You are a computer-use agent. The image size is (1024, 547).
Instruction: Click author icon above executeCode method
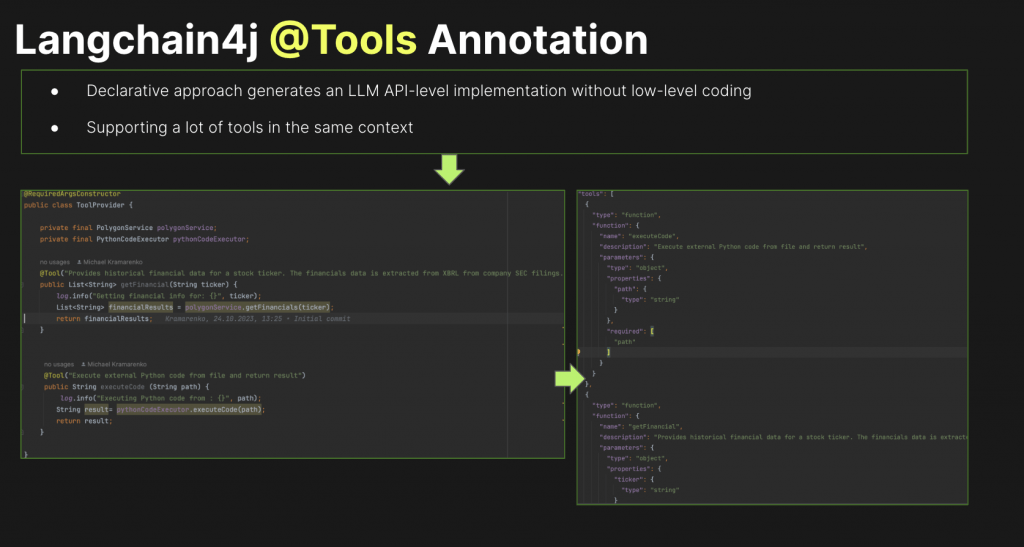click(83, 364)
